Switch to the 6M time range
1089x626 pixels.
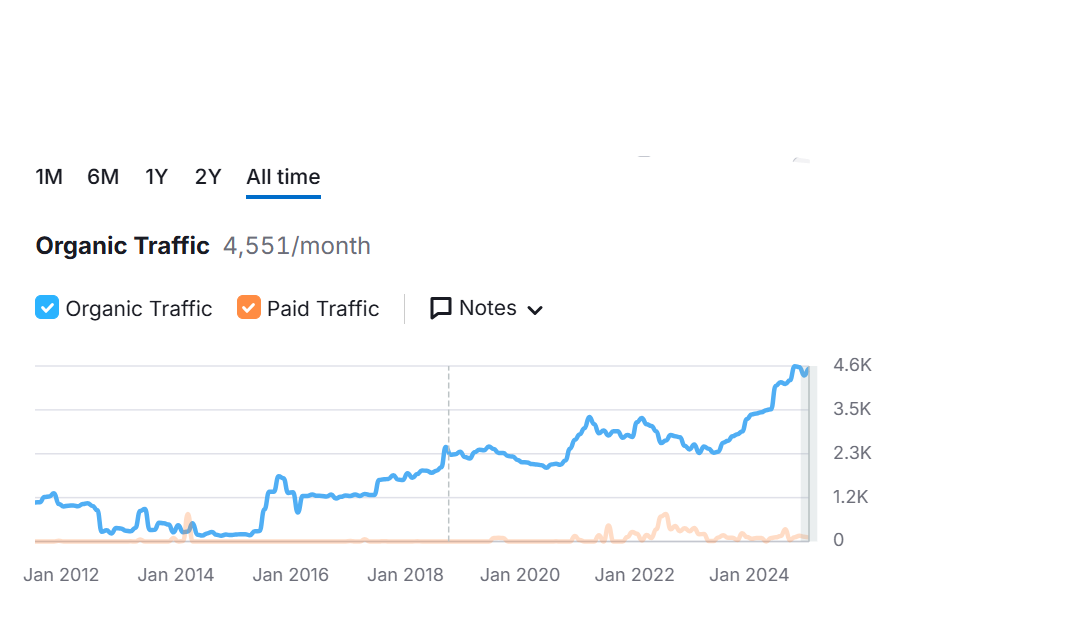[x=103, y=177]
